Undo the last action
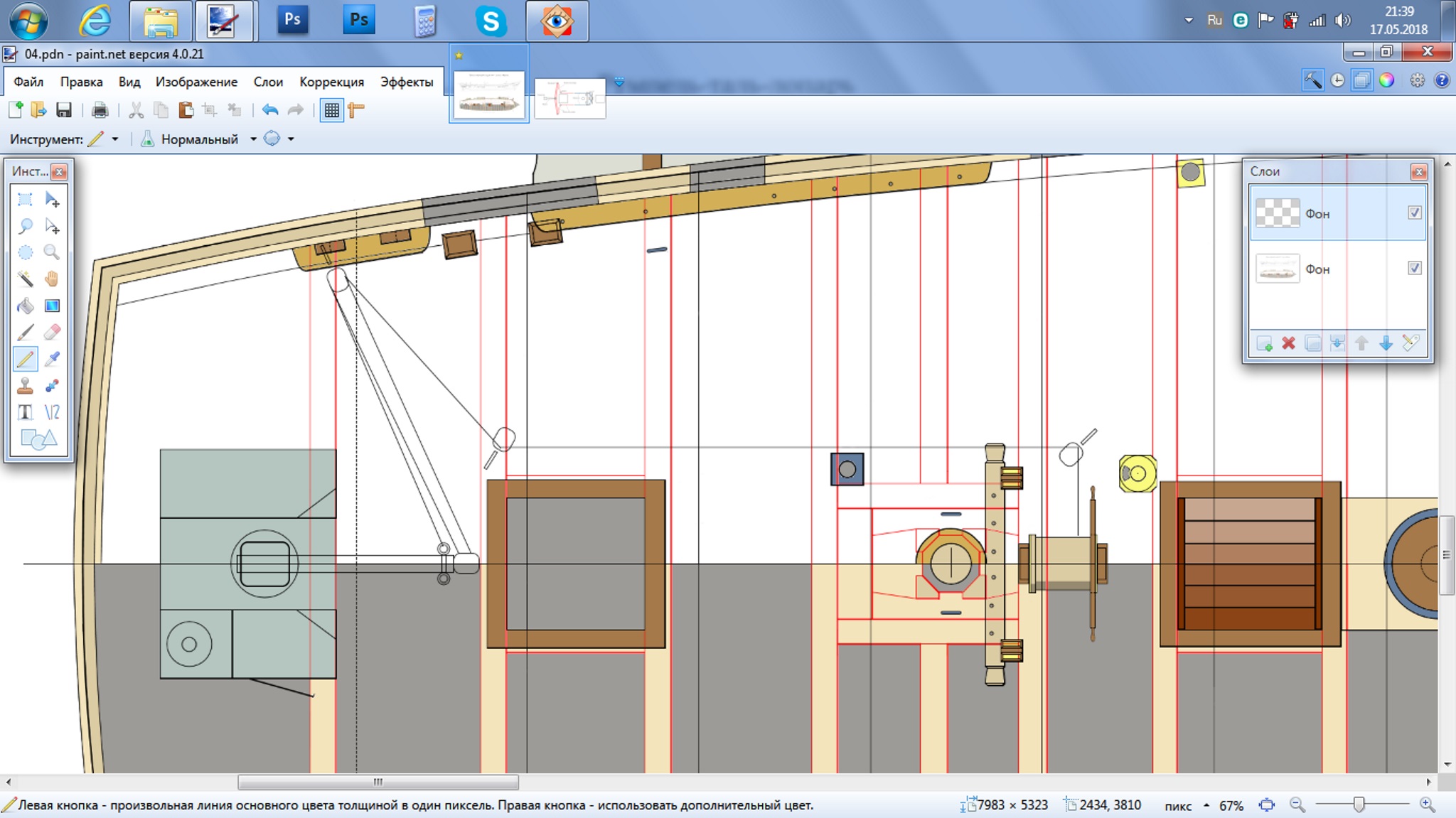This screenshot has height=818, width=1456. pyautogui.click(x=270, y=109)
